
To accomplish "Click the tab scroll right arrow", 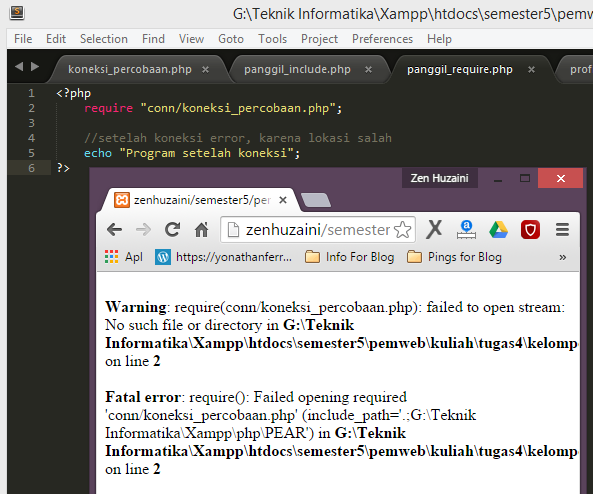I will click(35, 67).
